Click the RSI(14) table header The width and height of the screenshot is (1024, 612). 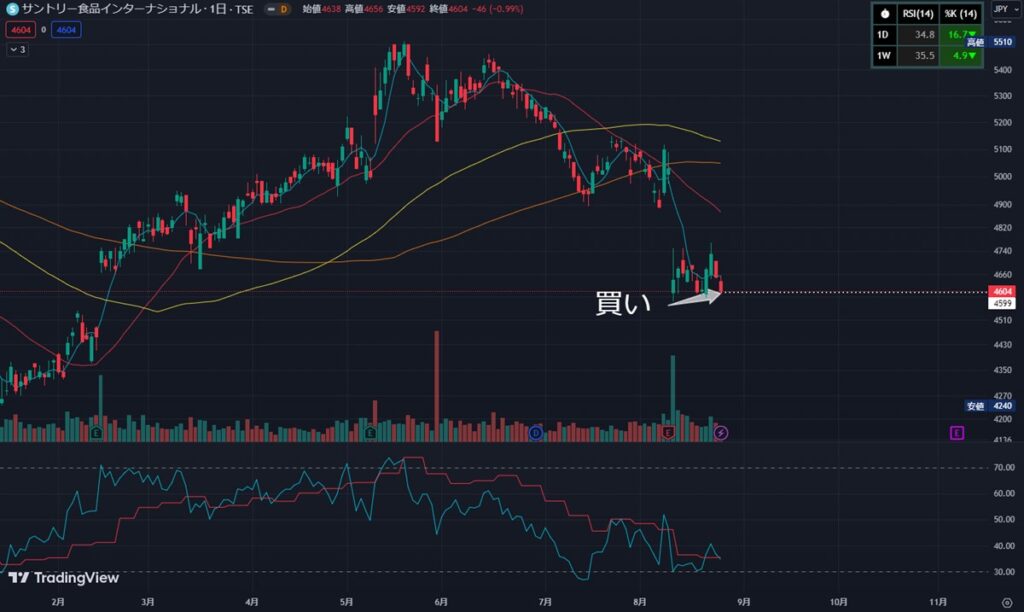click(918, 14)
